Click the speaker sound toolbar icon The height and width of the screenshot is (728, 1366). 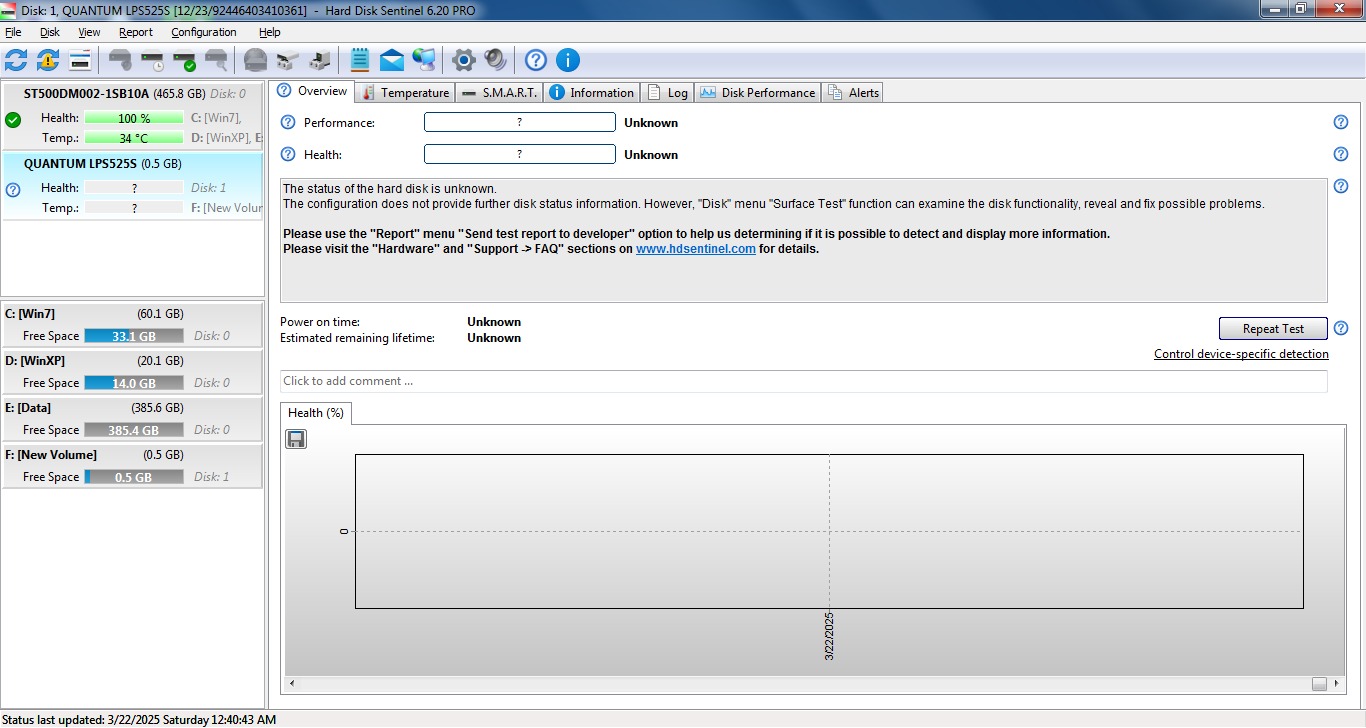click(495, 60)
